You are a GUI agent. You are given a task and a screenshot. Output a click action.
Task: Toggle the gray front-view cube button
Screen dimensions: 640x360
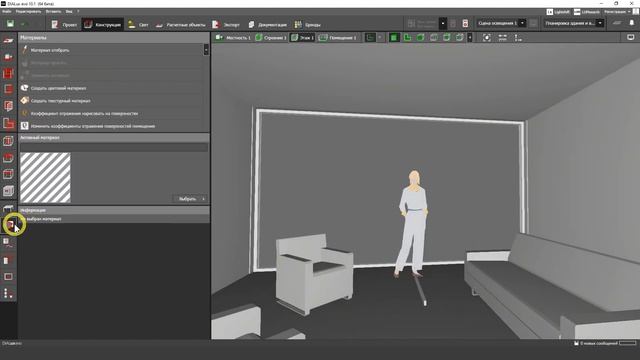pyautogui.click(x=433, y=38)
